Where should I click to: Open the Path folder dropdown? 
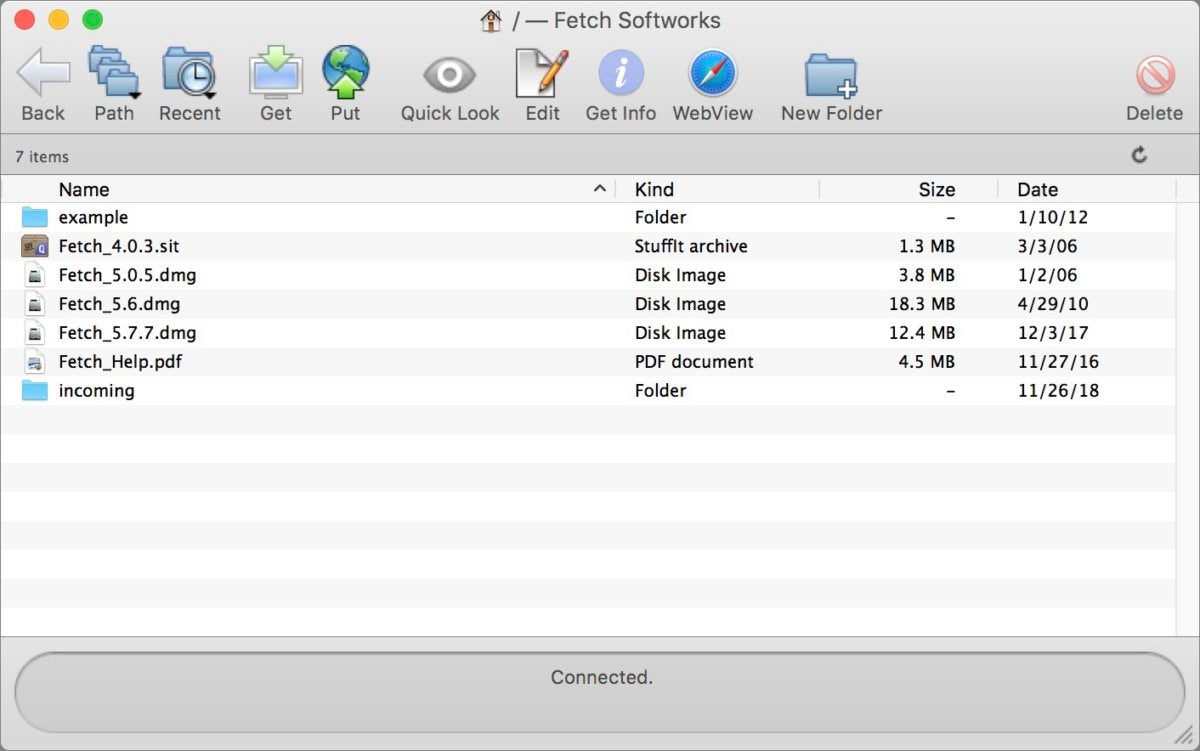[x=114, y=73]
